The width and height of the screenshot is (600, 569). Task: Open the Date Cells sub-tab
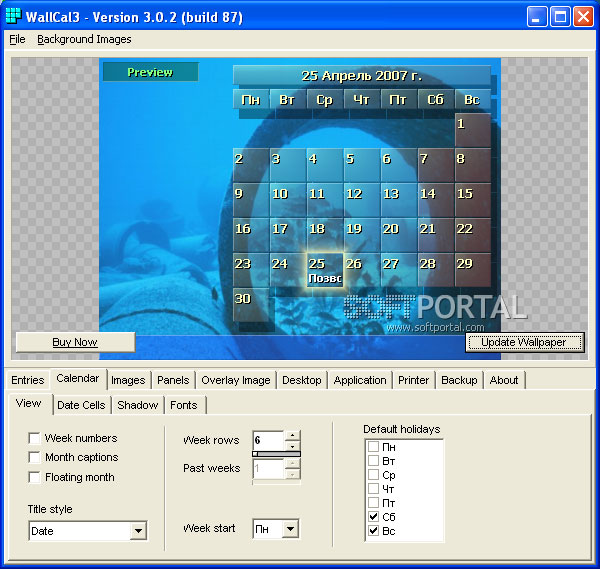pos(81,405)
